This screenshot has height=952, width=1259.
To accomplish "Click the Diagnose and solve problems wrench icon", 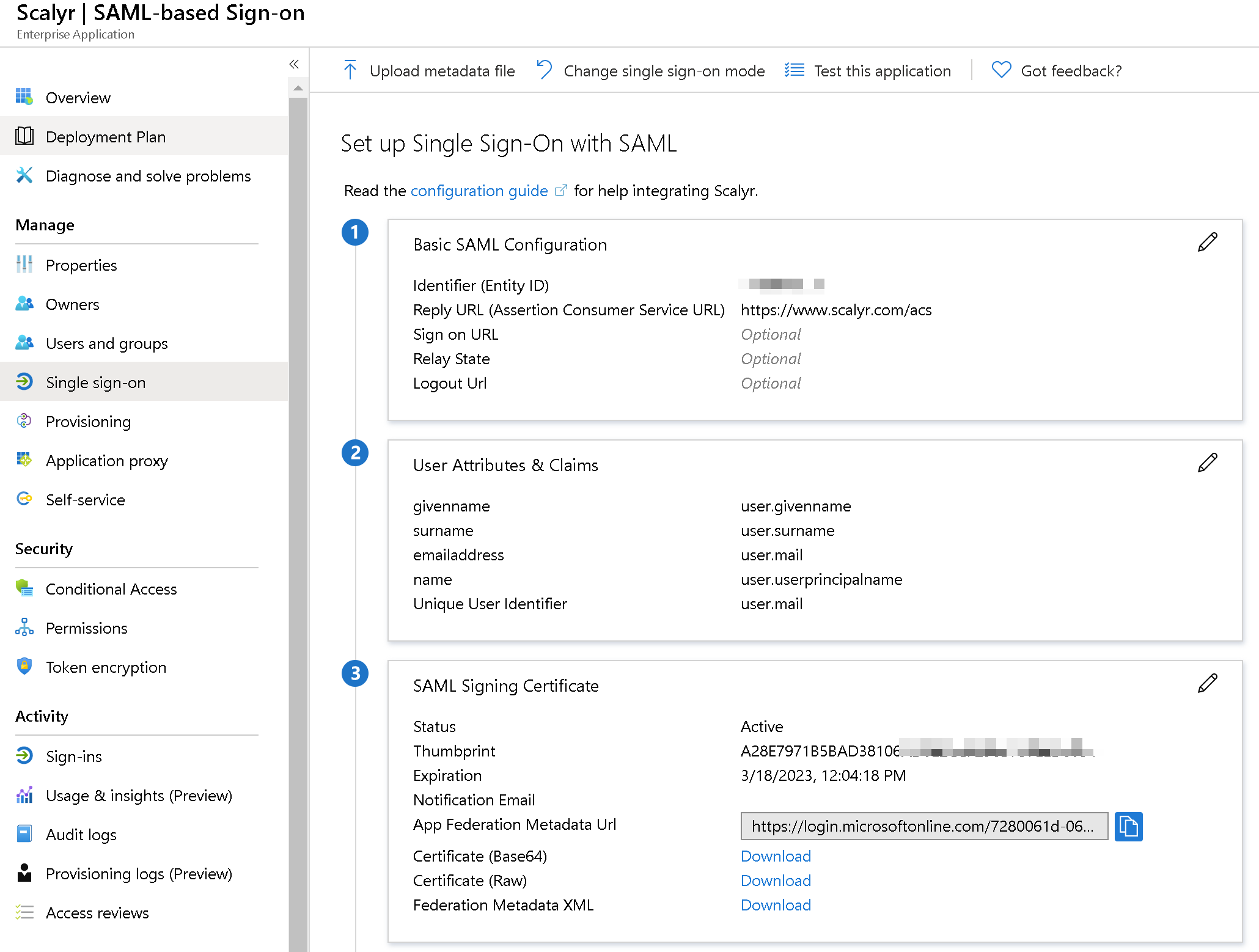I will 24,175.
